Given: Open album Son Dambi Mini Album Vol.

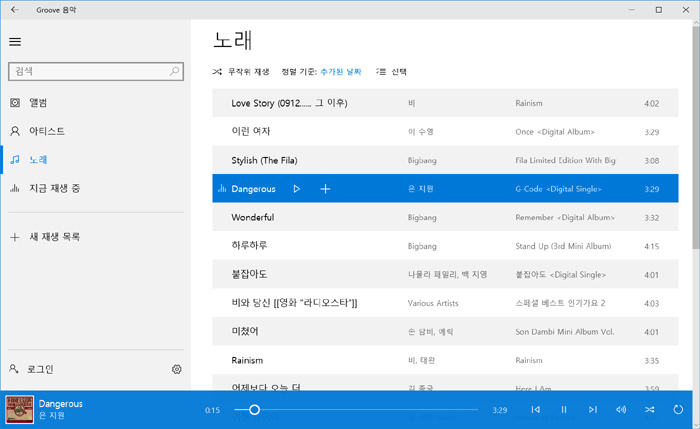Looking at the screenshot, I should pos(565,332).
